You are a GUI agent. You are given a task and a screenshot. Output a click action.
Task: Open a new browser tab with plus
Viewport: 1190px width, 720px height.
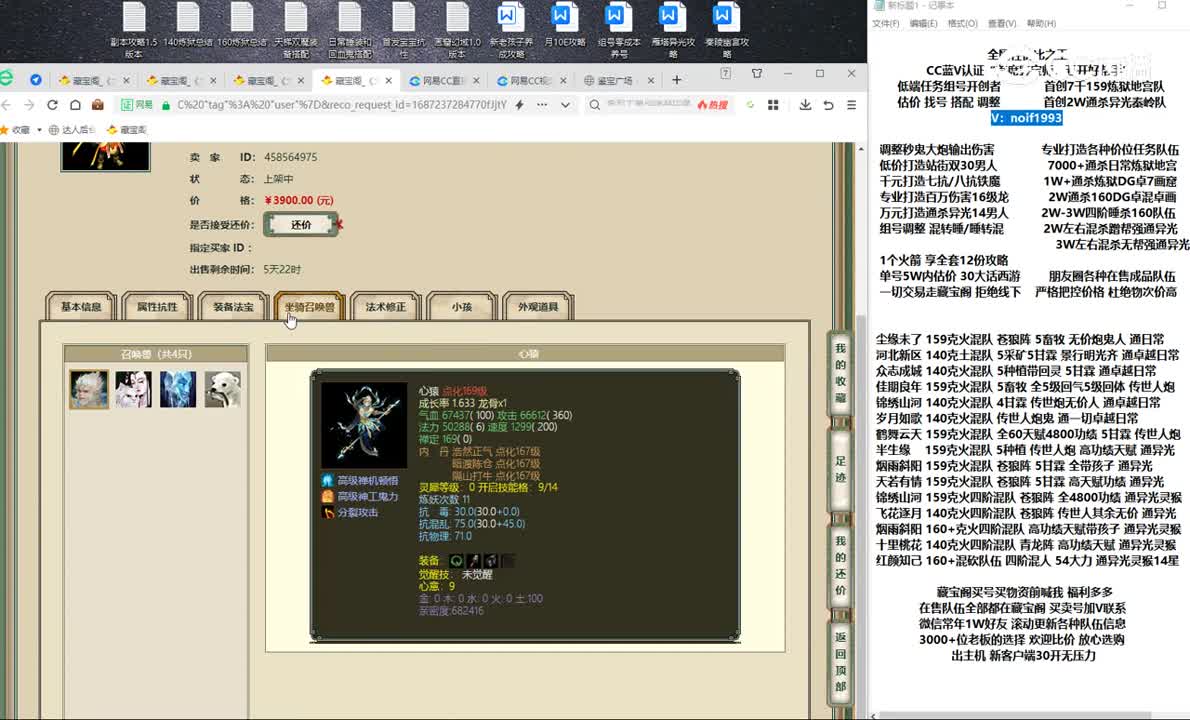(x=676, y=80)
